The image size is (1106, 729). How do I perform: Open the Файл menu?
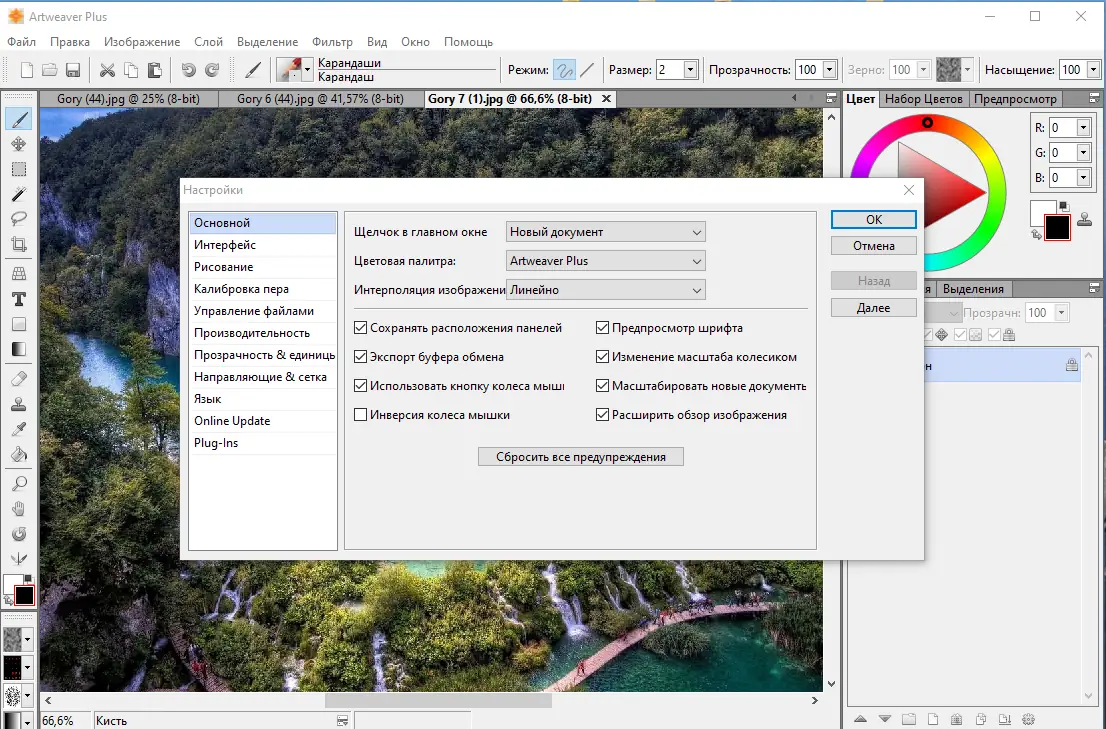(22, 42)
